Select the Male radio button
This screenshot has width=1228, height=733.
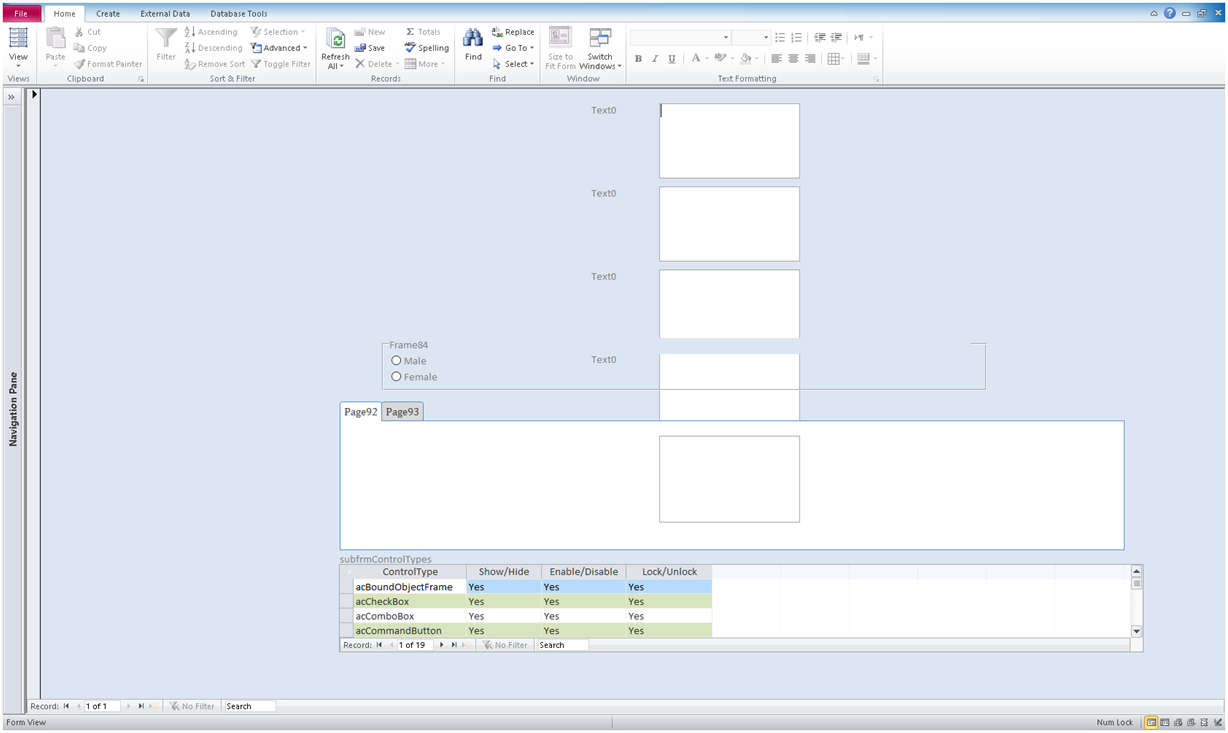click(397, 361)
